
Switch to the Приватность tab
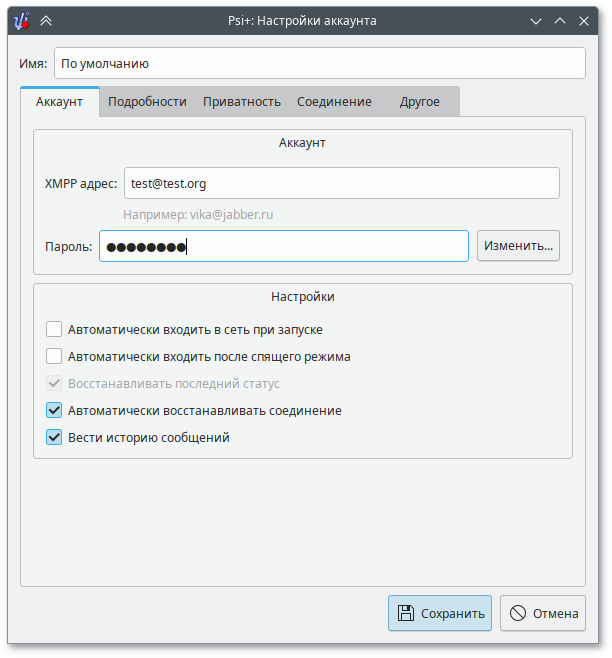[242, 102]
